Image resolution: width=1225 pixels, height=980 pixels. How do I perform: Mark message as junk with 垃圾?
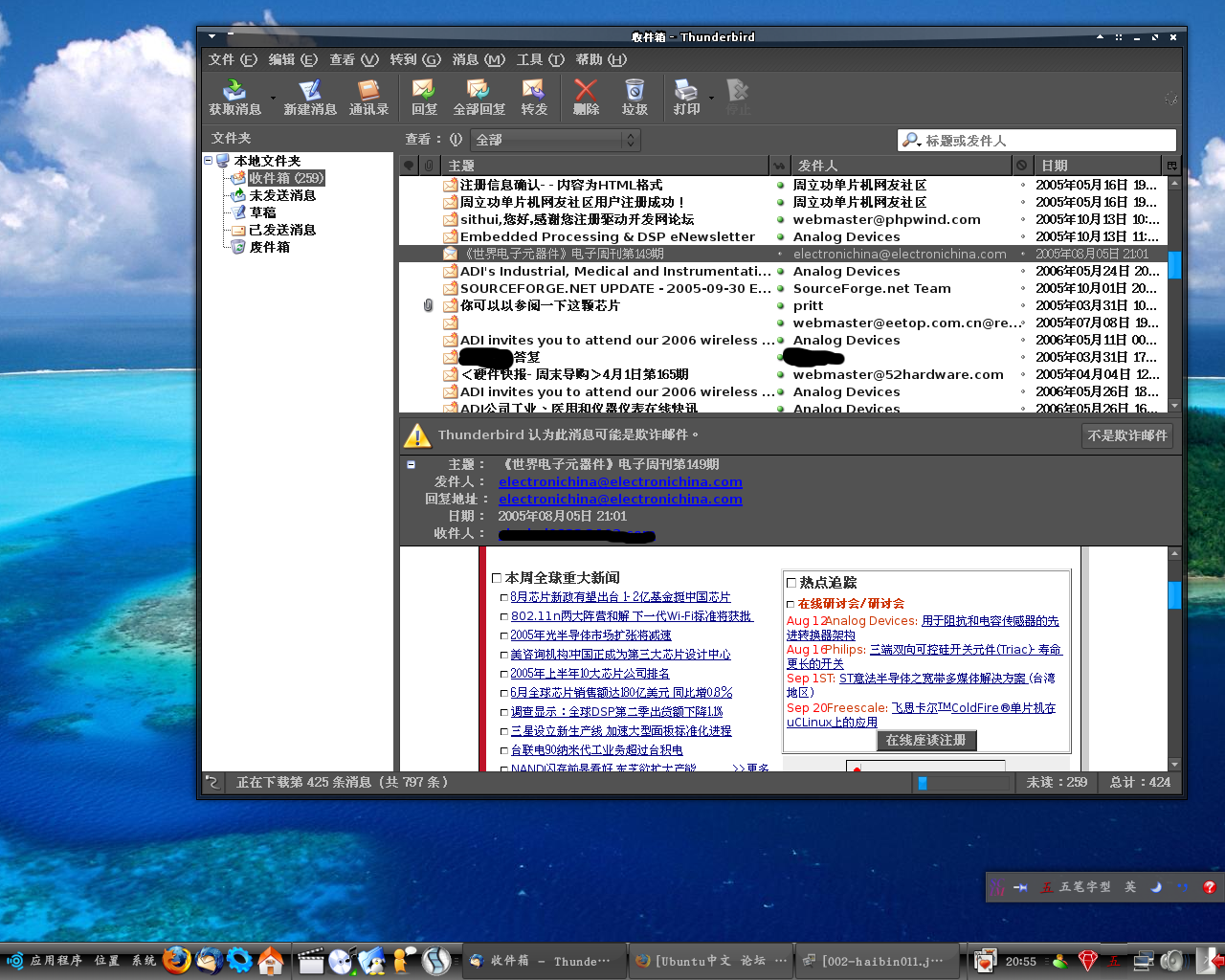point(635,97)
